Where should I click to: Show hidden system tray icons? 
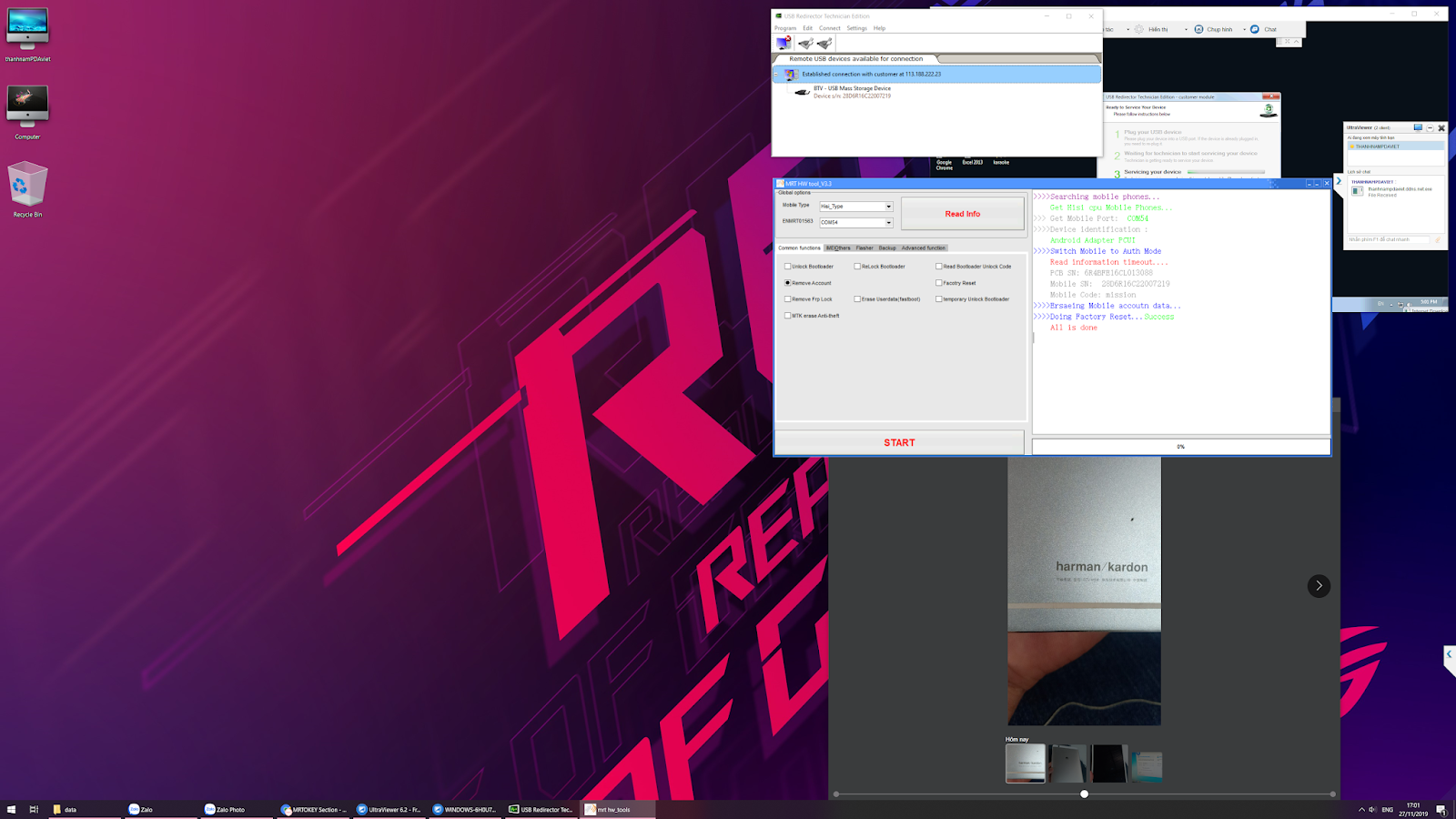[1361, 810]
